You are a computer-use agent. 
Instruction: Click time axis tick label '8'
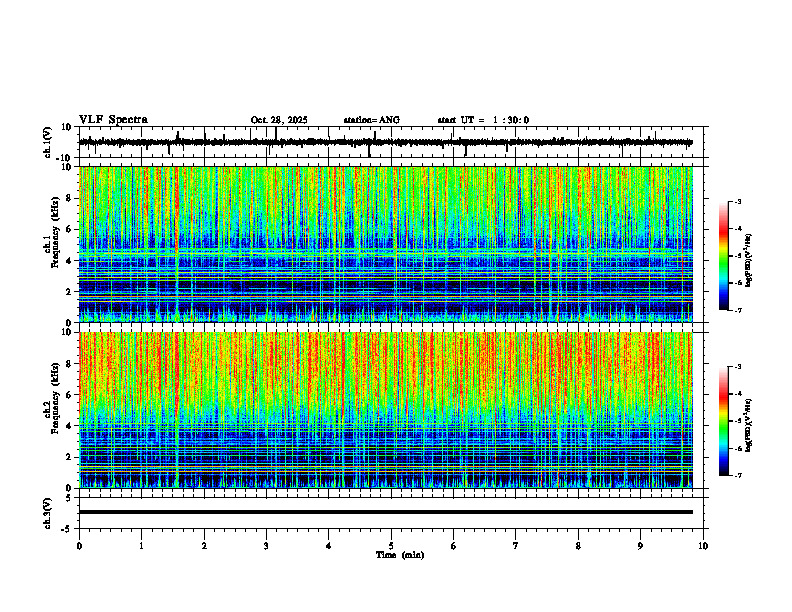pyautogui.click(x=578, y=546)
